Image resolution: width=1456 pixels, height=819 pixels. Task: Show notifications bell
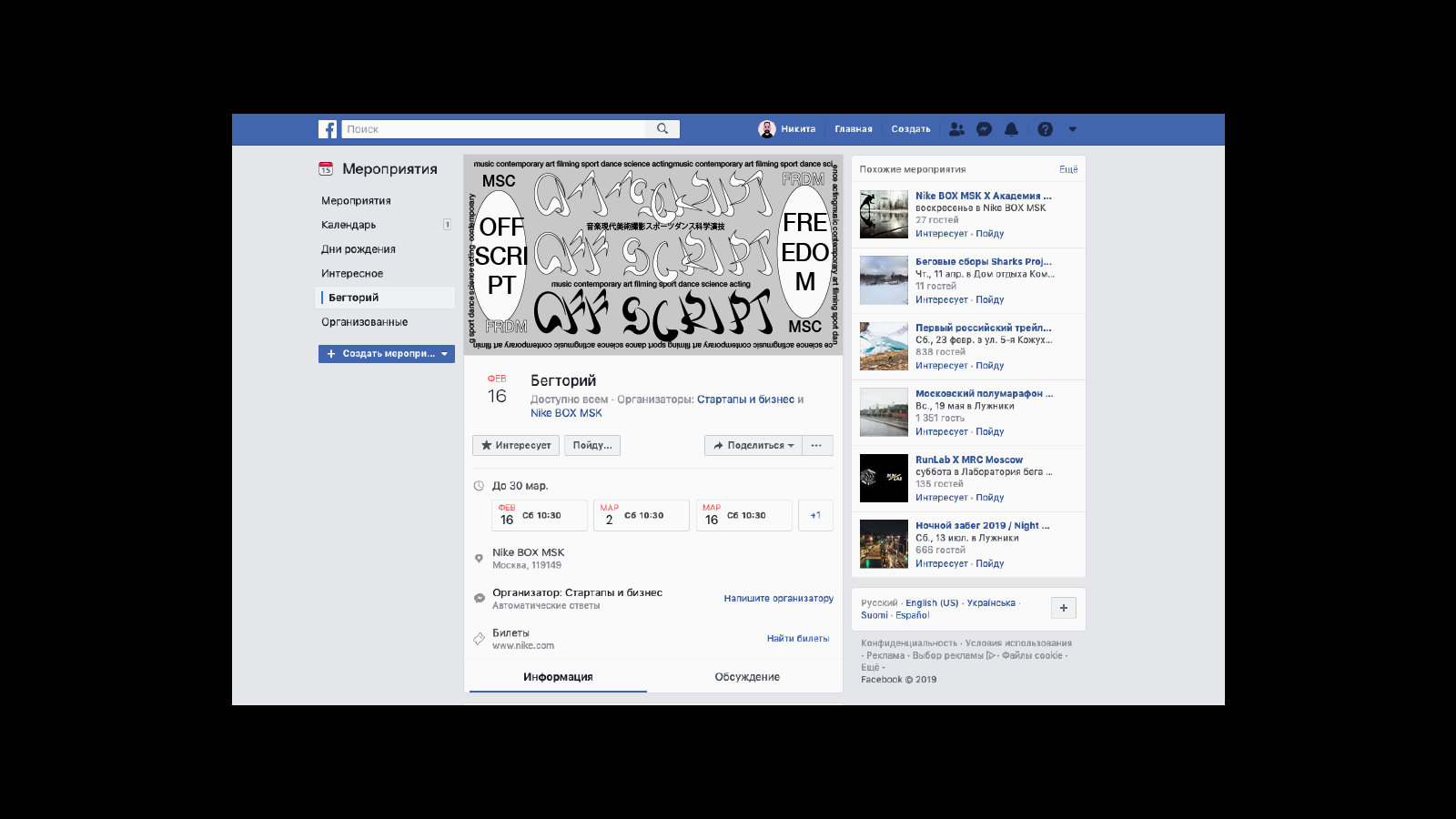click(1011, 129)
